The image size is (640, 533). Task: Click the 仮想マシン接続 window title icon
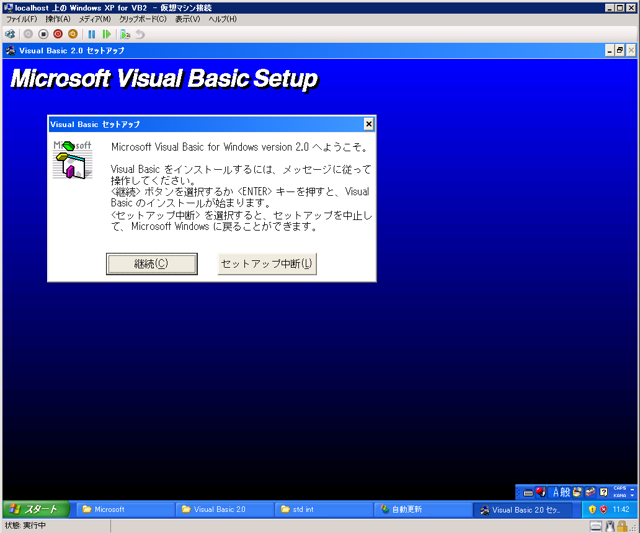coord(8,8)
